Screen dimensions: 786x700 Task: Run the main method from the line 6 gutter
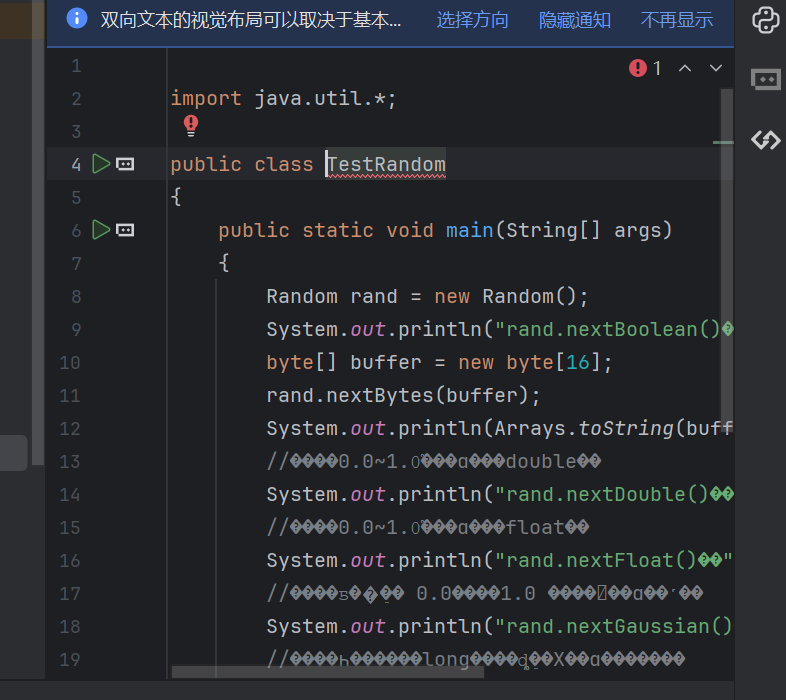[101, 230]
